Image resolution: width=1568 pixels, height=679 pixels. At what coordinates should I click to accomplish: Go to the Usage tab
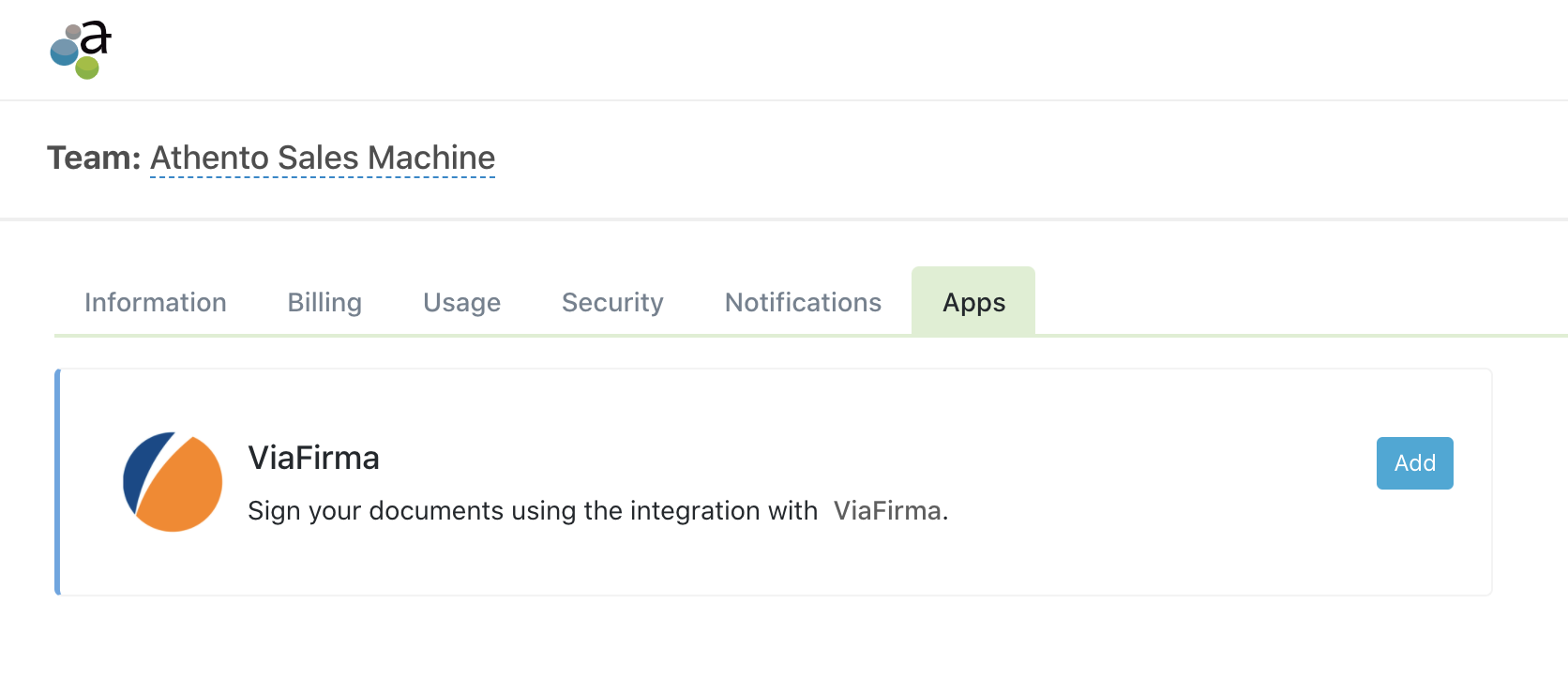point(461,302)
